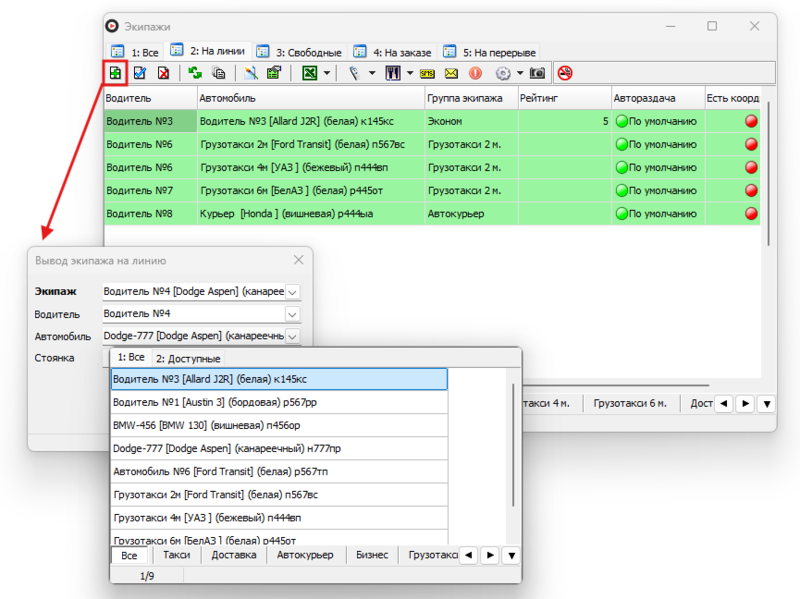
Task: Click the Excel export icon
Action: pos(310,73)
